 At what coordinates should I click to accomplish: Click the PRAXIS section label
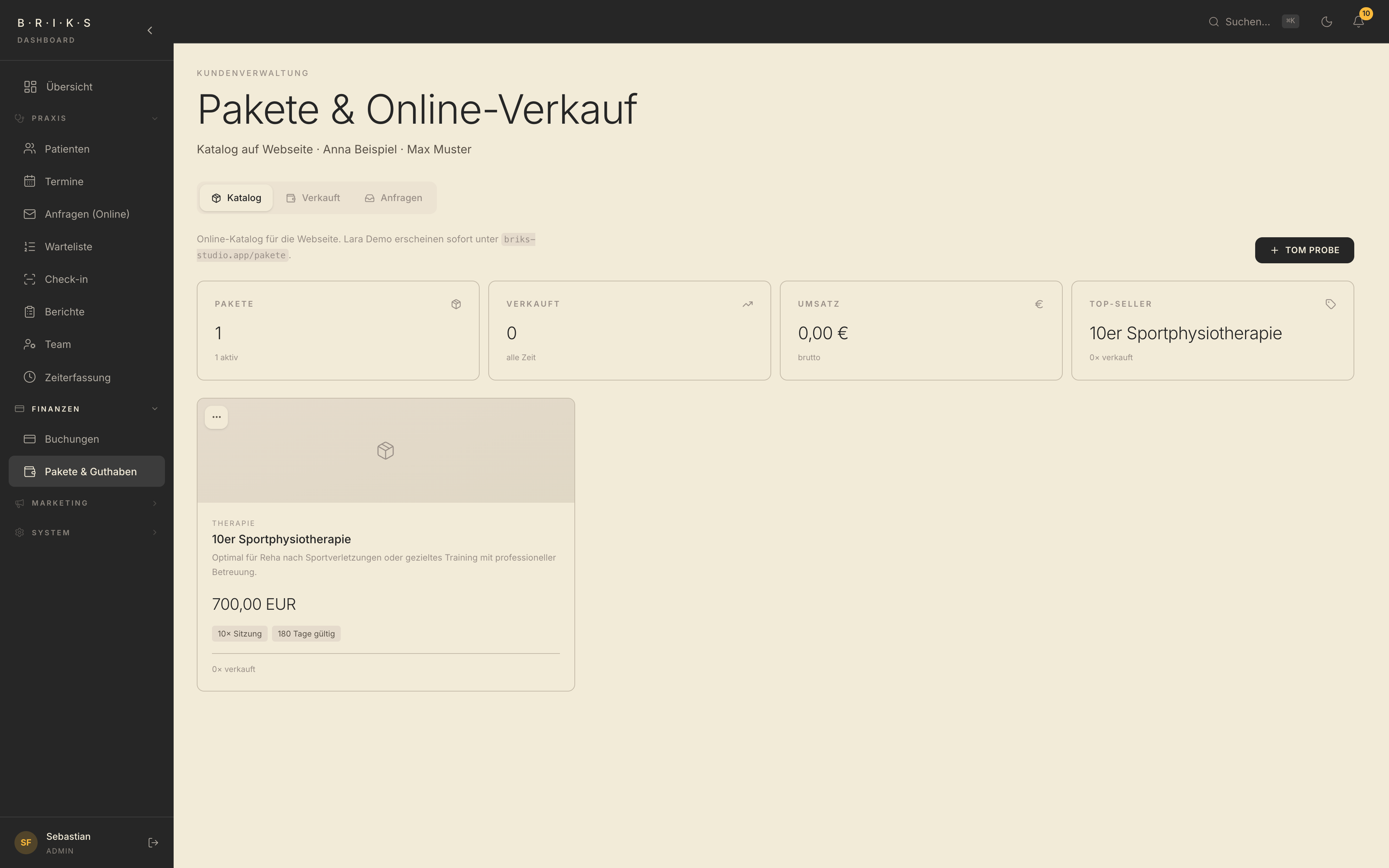[49, 118]
